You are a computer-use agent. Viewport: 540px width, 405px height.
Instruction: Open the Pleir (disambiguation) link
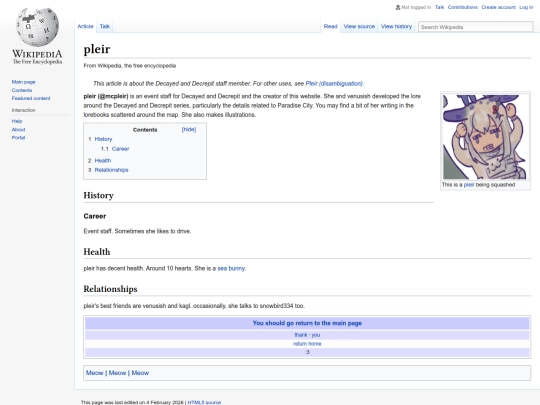(334, 84)
